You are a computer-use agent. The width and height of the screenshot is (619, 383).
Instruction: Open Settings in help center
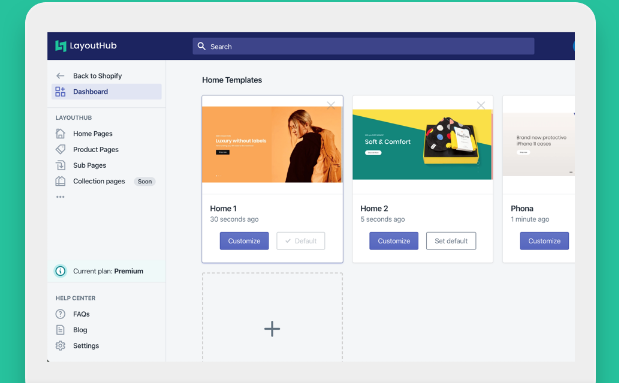86,346
